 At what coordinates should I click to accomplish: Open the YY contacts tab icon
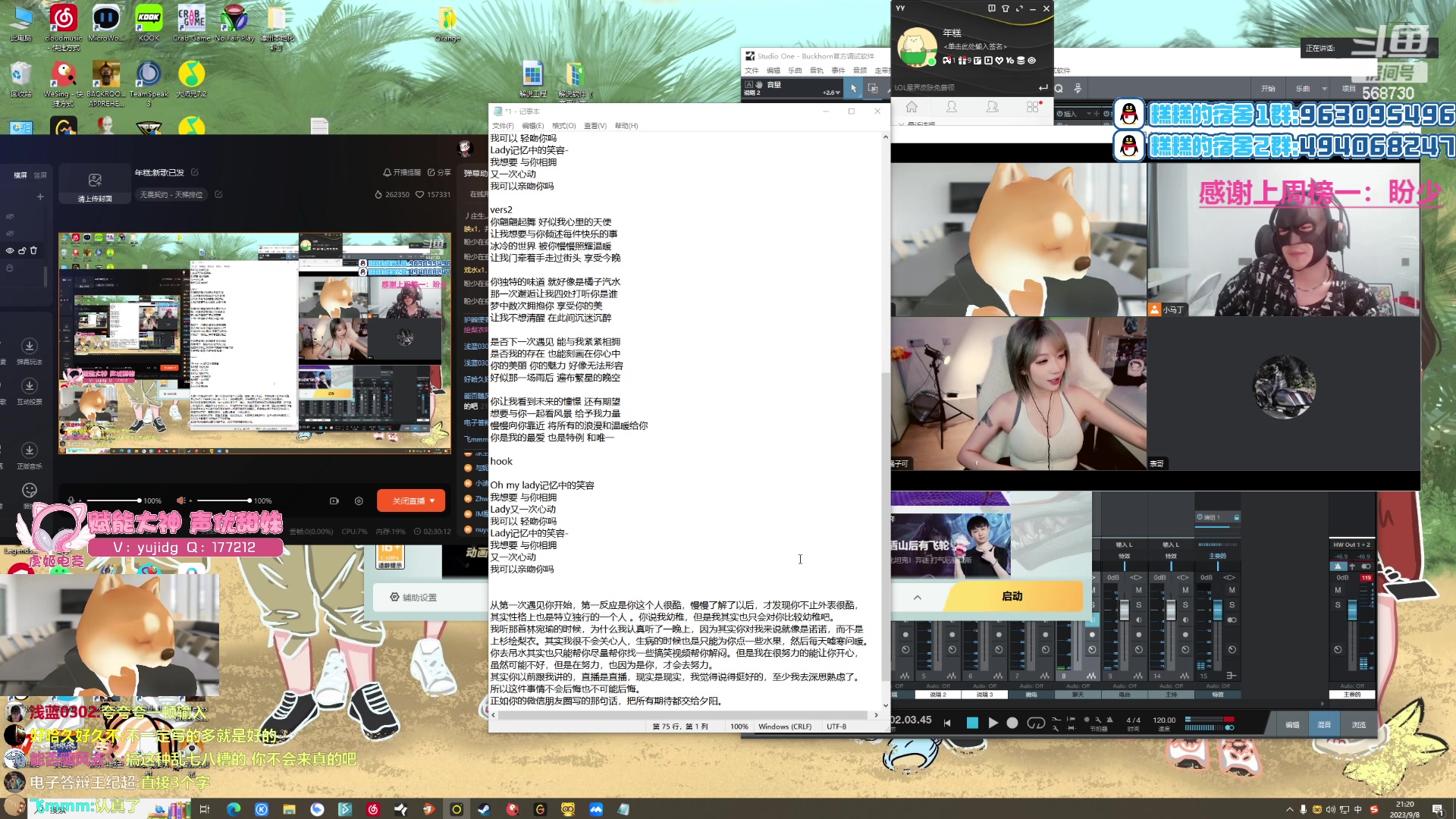(952, 107)
